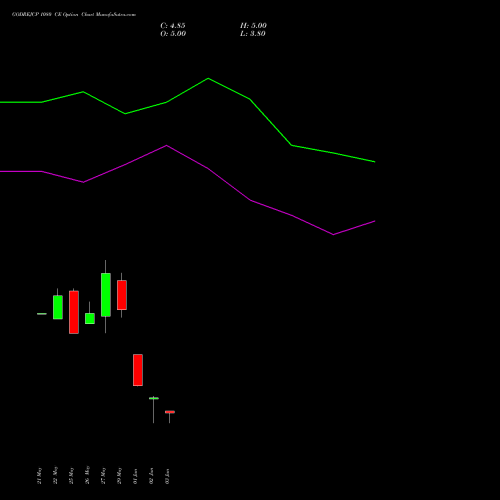This screenshot has height=500, width=500.
Task: Click the flat 21 May candlestick
Action: [42, 314]
